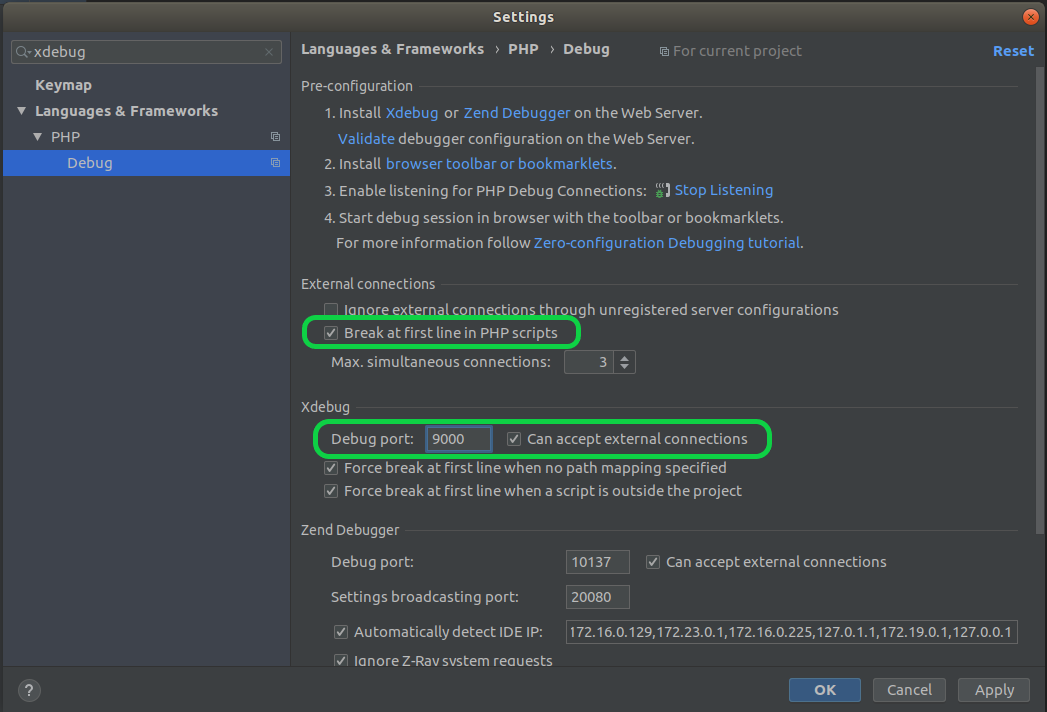Click the phone listening icon before Stop Listening
The height and width of the screenshot is (712, 1047).
pyautogui.click(x=662, y=190)
